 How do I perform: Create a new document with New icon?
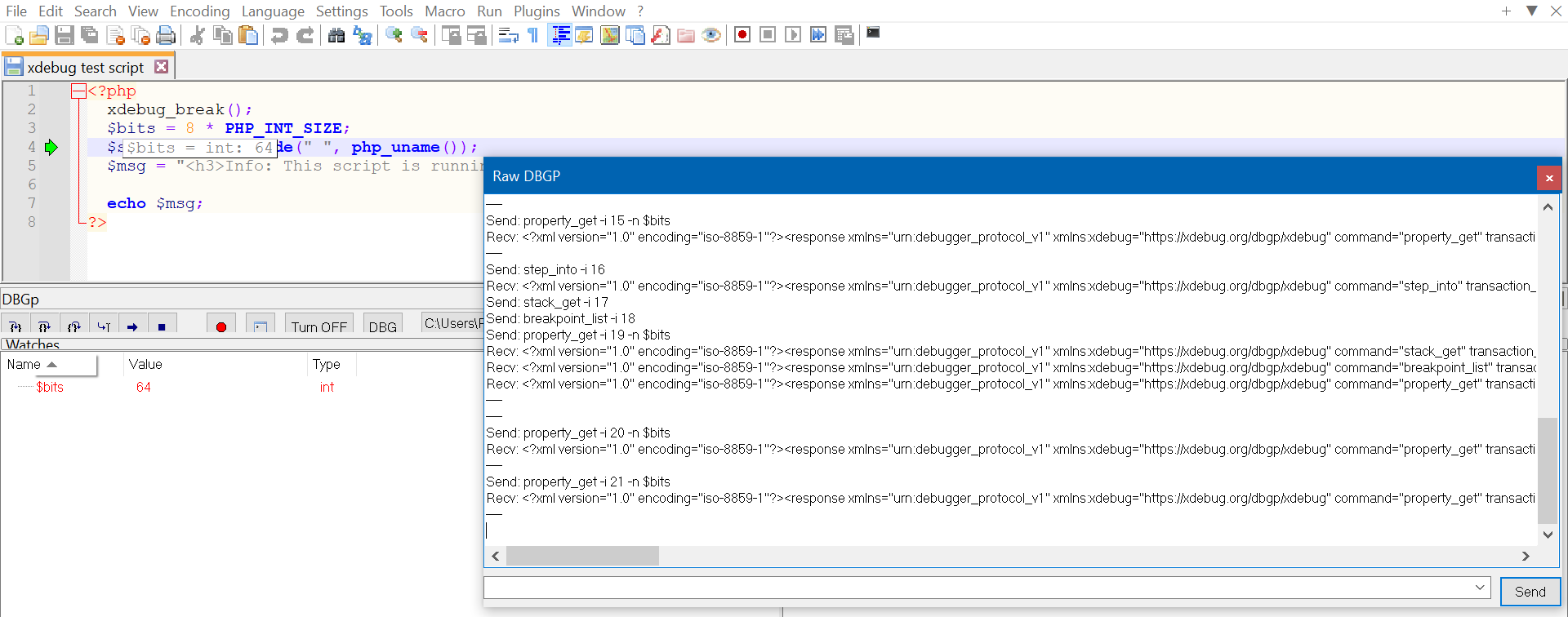[14, 35]
